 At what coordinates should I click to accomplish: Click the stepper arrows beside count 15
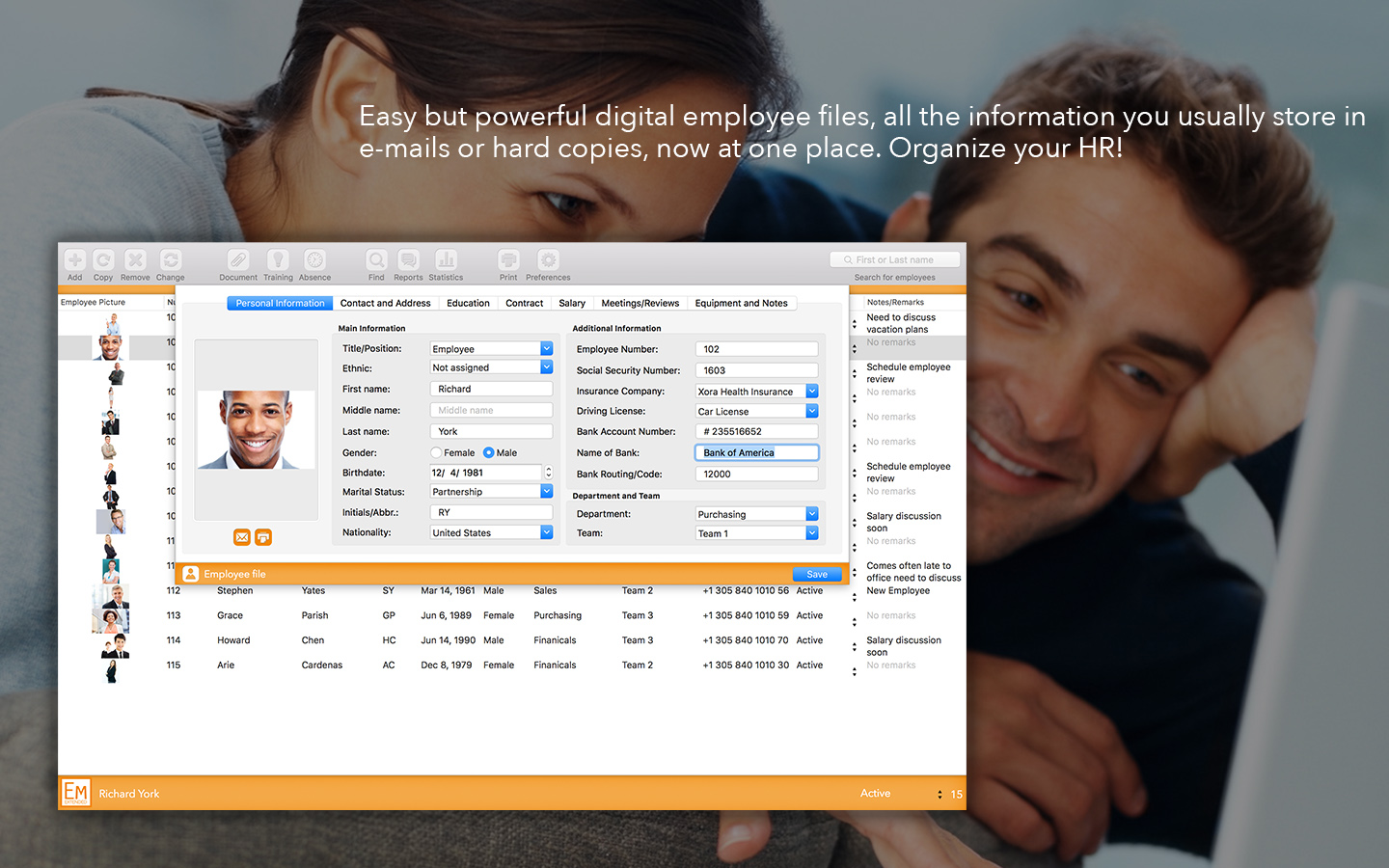pyautogui.click(x=940, y=795)
